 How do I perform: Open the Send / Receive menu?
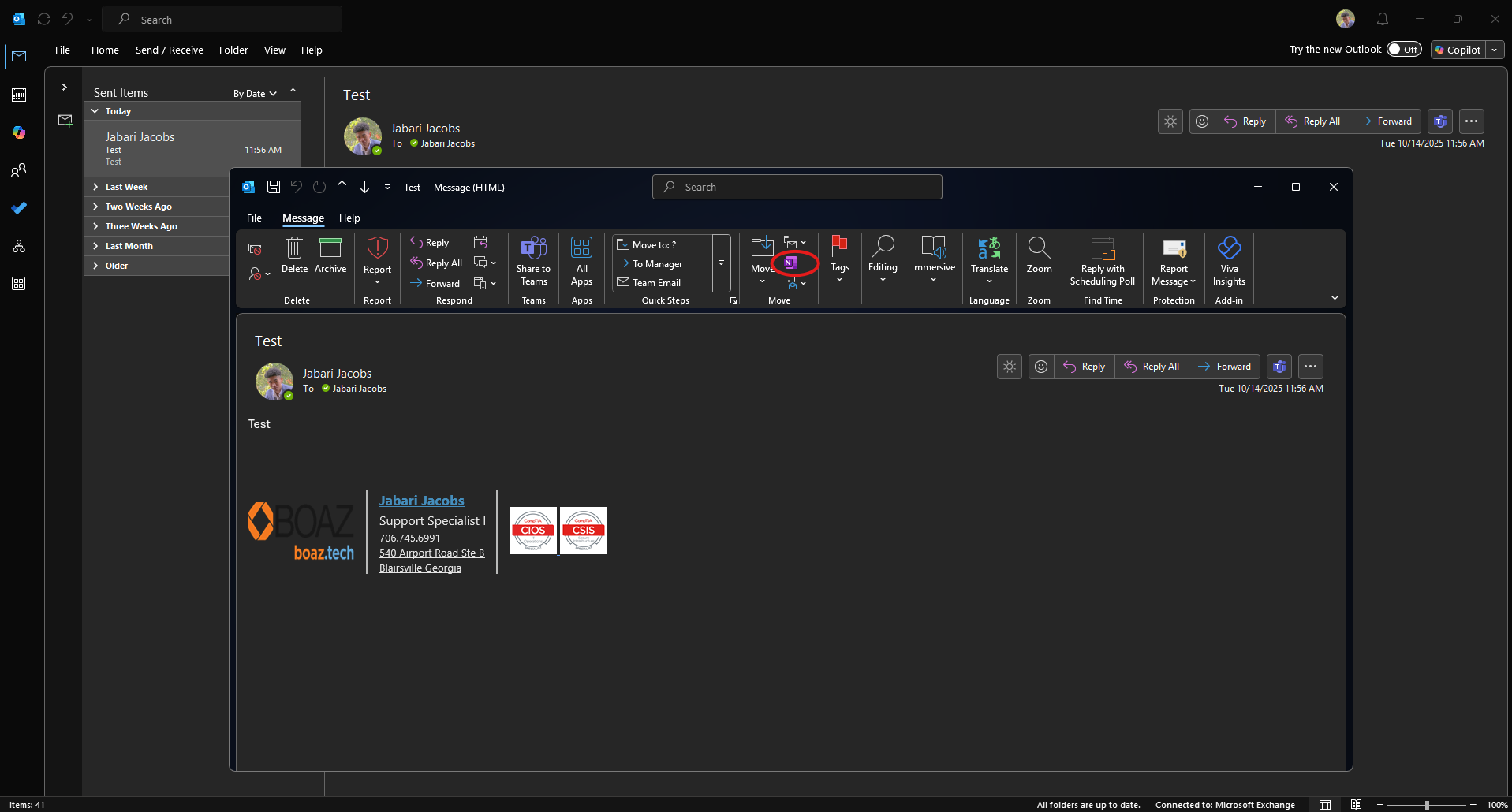pyautogui.click(x=169, y=50)
